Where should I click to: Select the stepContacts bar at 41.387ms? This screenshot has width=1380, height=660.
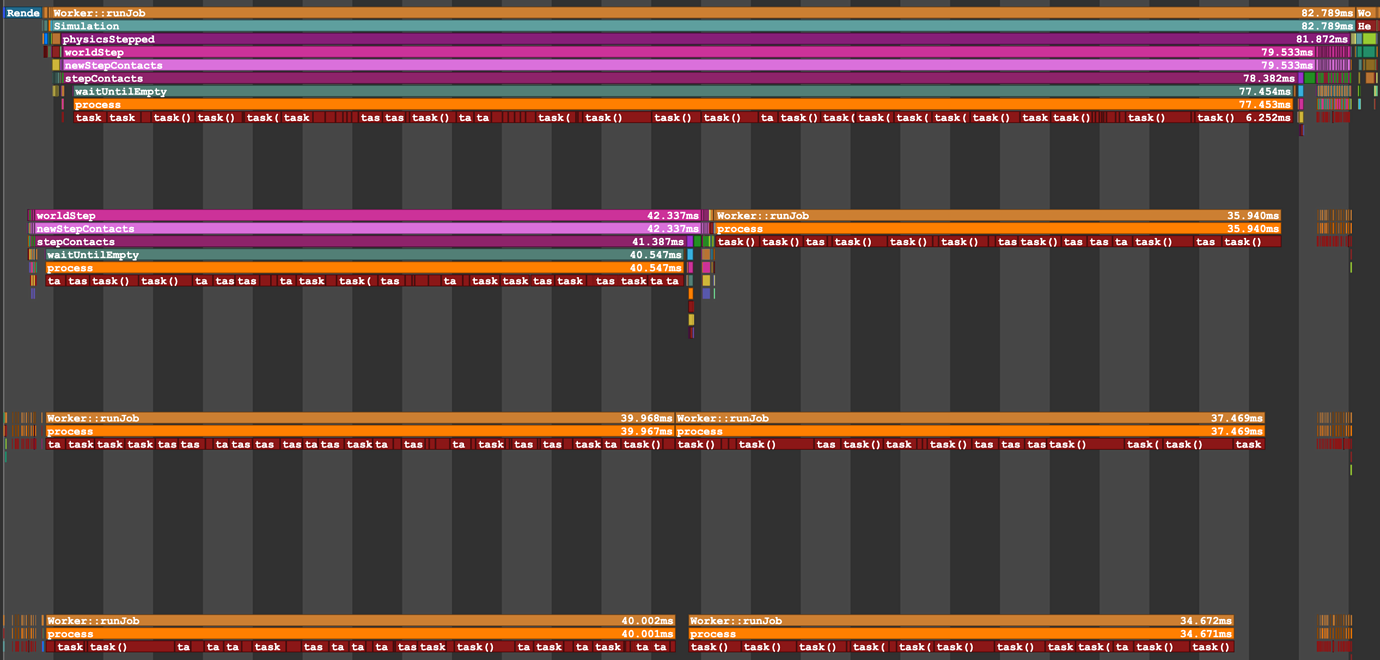(x=360, y=241)
